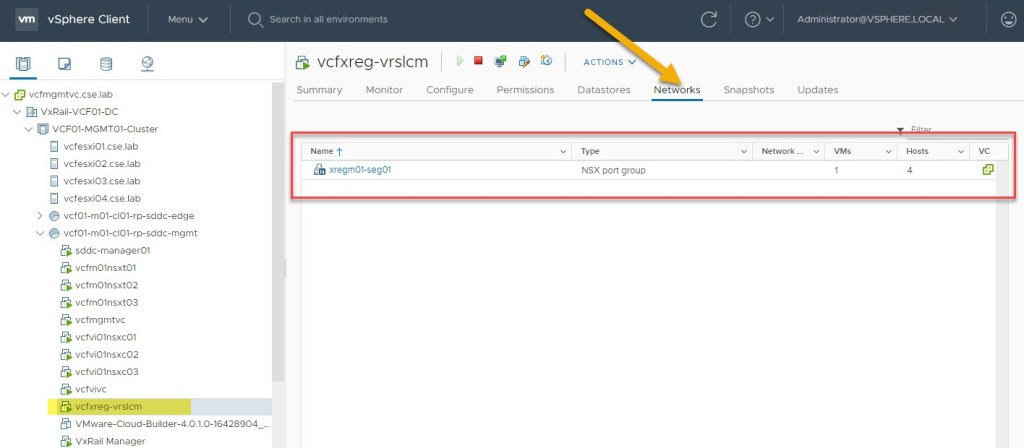The height and width of the screenshot is (448, 1024).
Task: Power on the vcfxreg-vrslcm VM
Action: (x=460, y=61)
